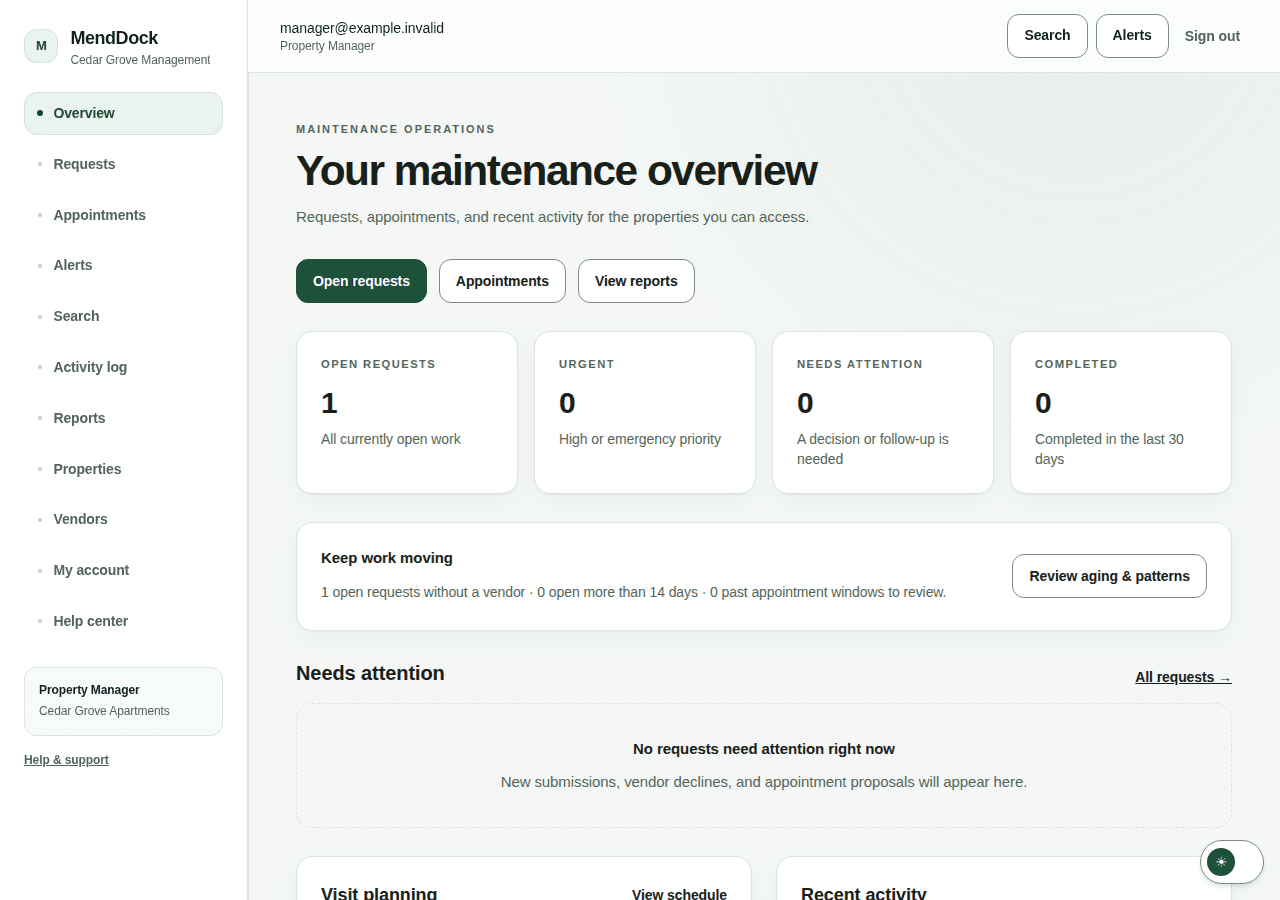This screenshot has height=900, width=1280.
Task: Open the Reports sidebar item
Action: 123,418
